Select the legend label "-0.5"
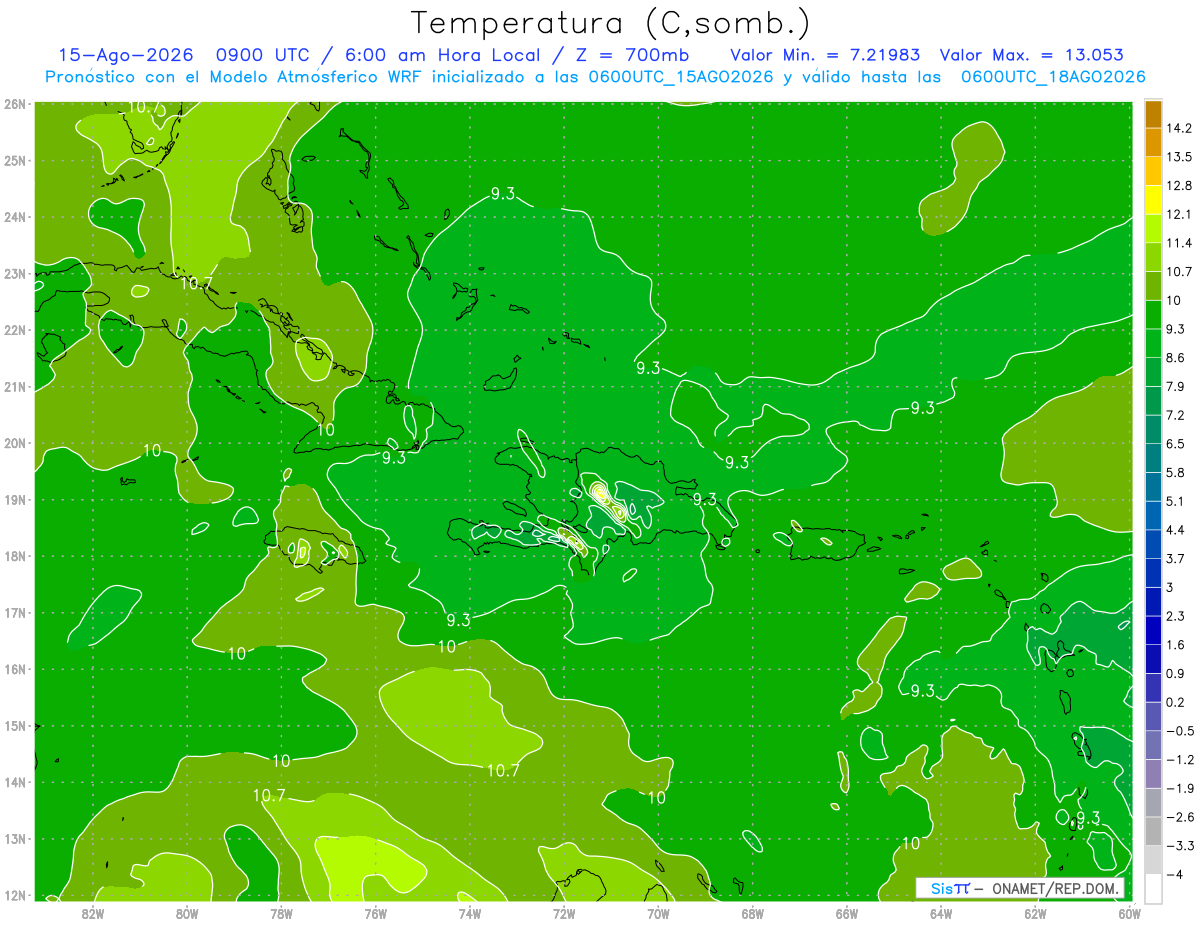The height and width of the screenshot is (927, 1200). coord(1179,730)
